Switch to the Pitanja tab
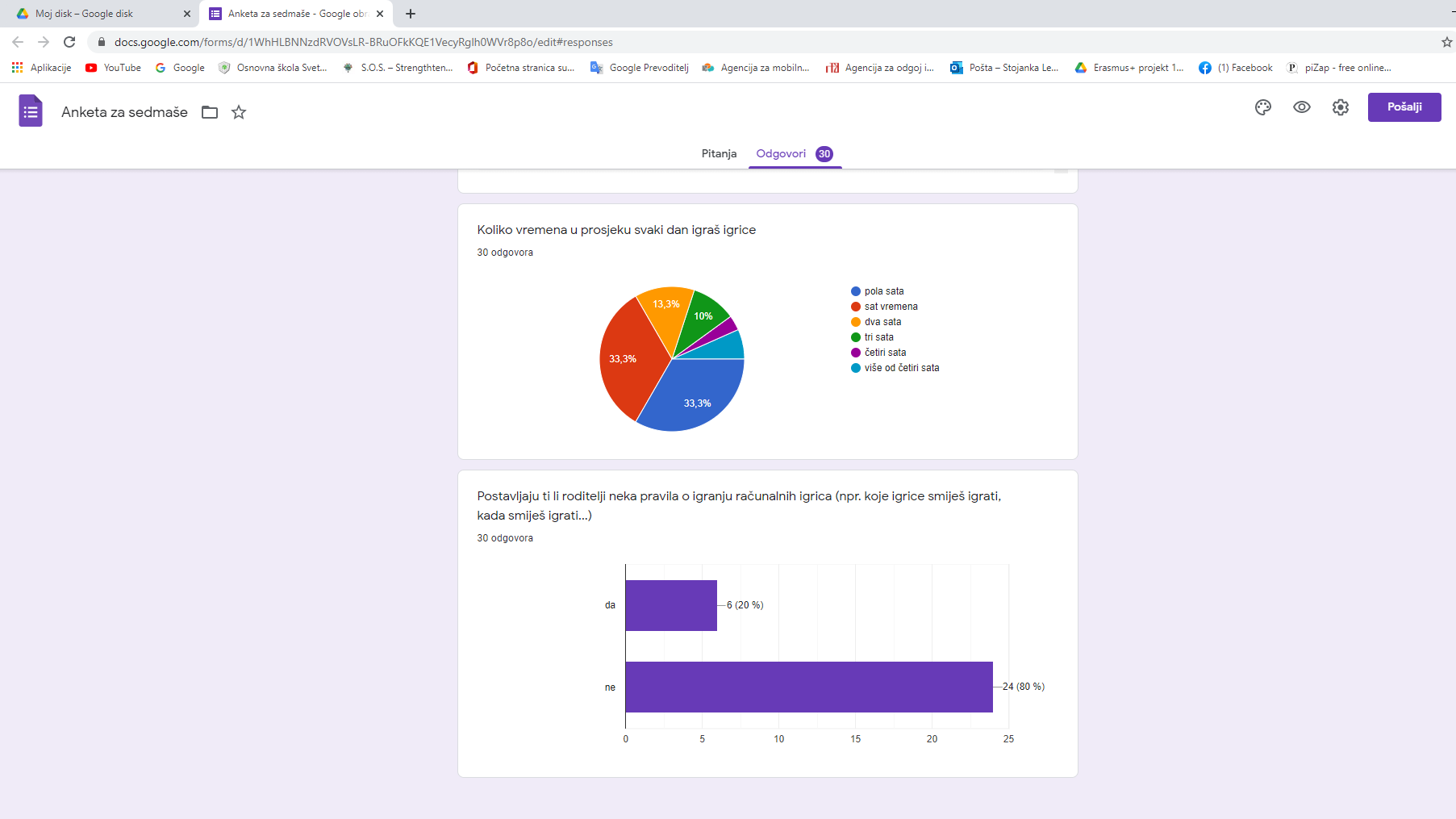Viewport: 1456px width, 819px height. click(x=719, y=153)
